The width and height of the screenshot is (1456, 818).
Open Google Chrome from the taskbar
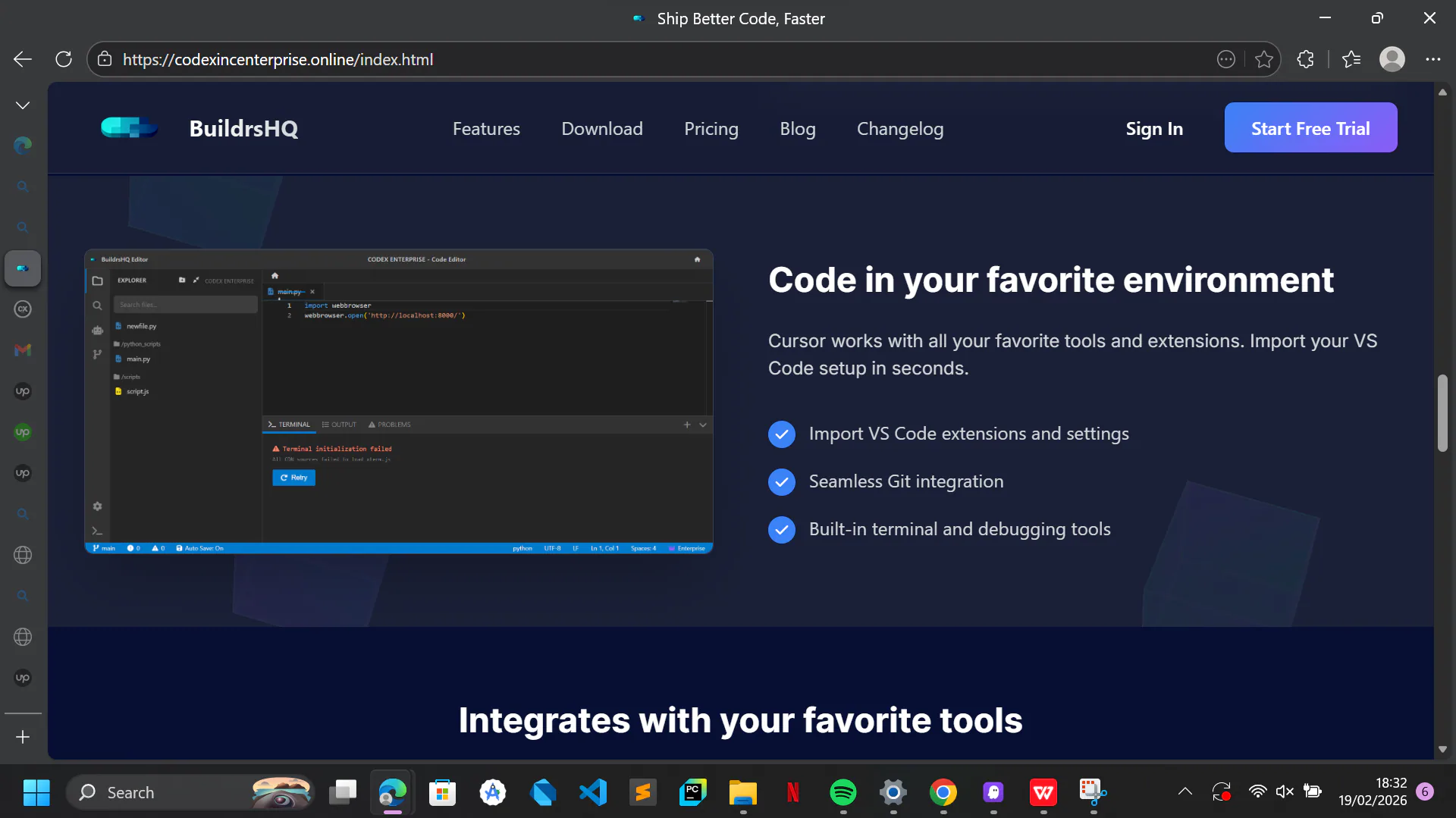943,792
